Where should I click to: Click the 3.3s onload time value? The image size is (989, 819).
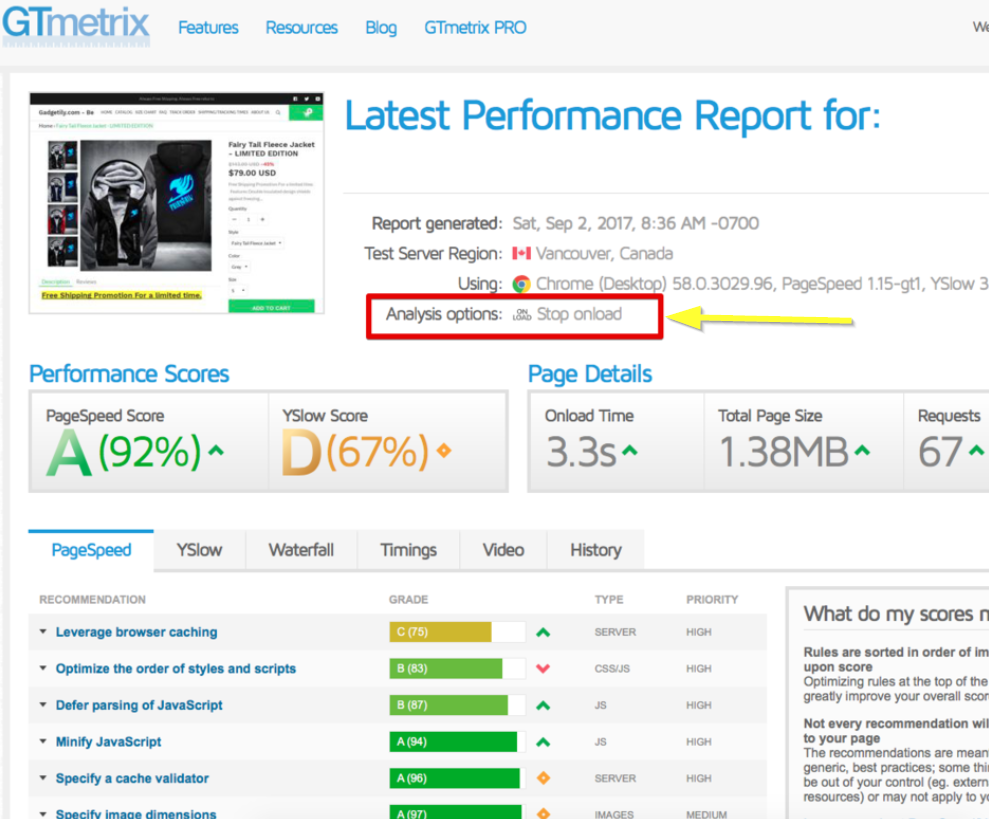[x=581, y=452]
